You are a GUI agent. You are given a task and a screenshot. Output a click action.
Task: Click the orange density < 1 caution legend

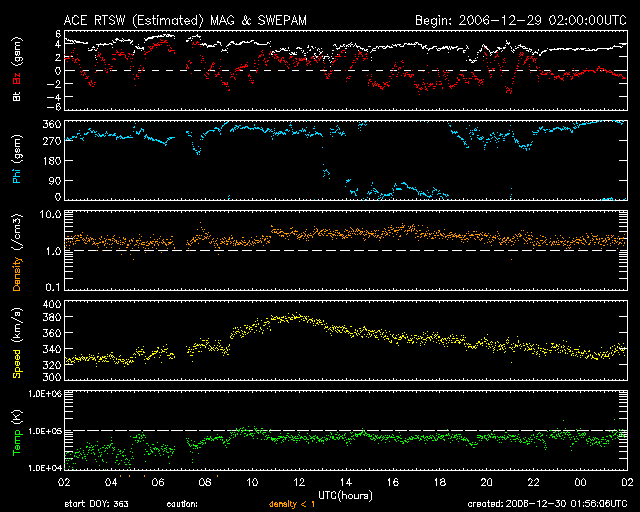tap(294, 504)
